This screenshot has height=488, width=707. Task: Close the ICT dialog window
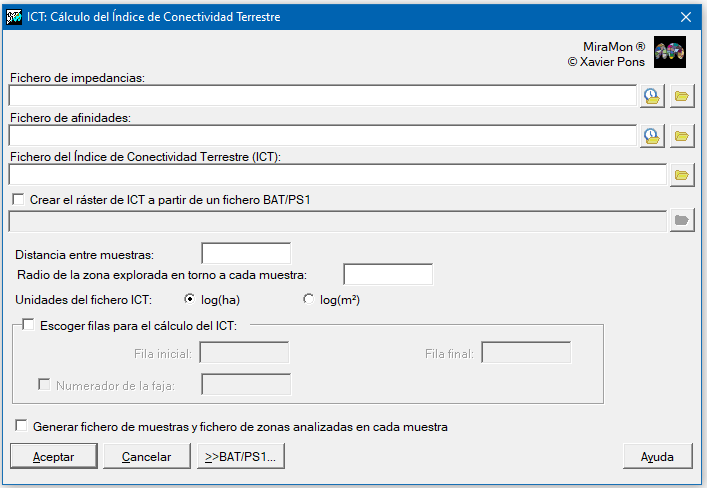(x=686, y=17)
